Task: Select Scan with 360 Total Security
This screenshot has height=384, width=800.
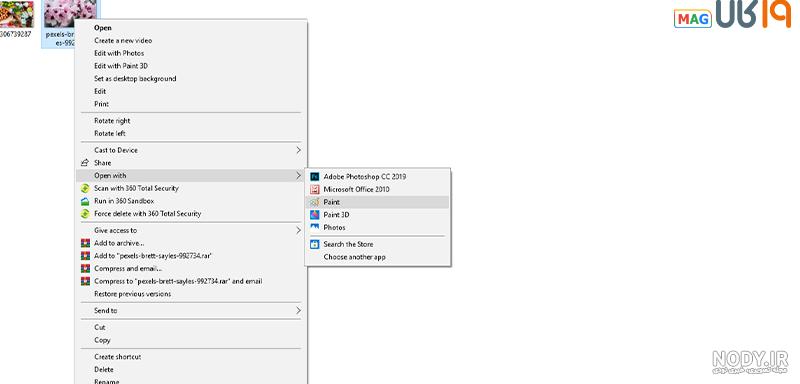Action: coord(136,188)
